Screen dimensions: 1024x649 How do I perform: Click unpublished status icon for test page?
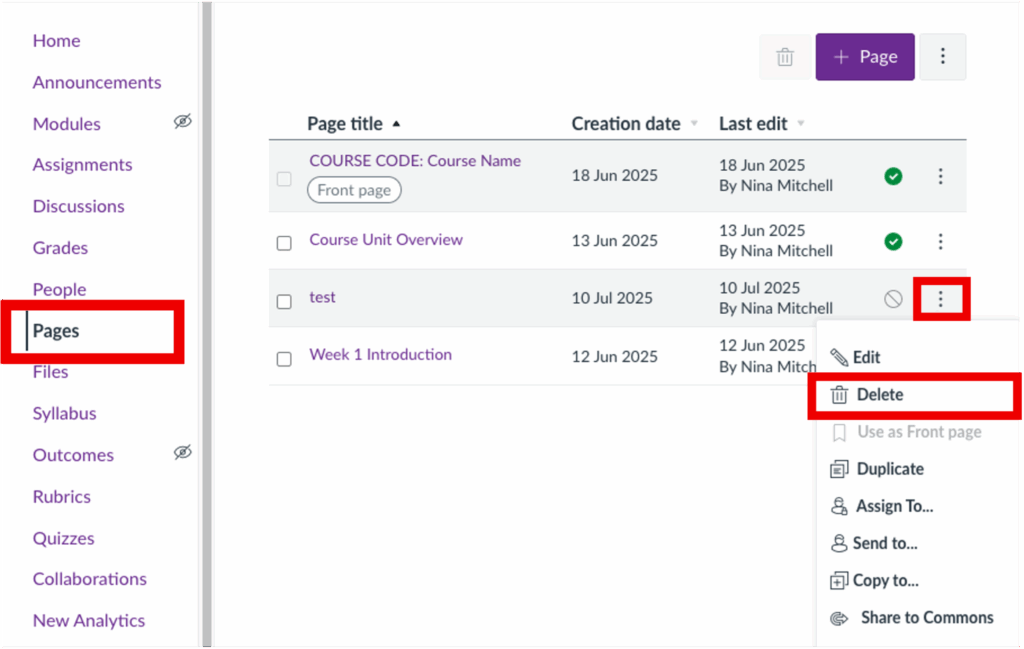point(893,298)
